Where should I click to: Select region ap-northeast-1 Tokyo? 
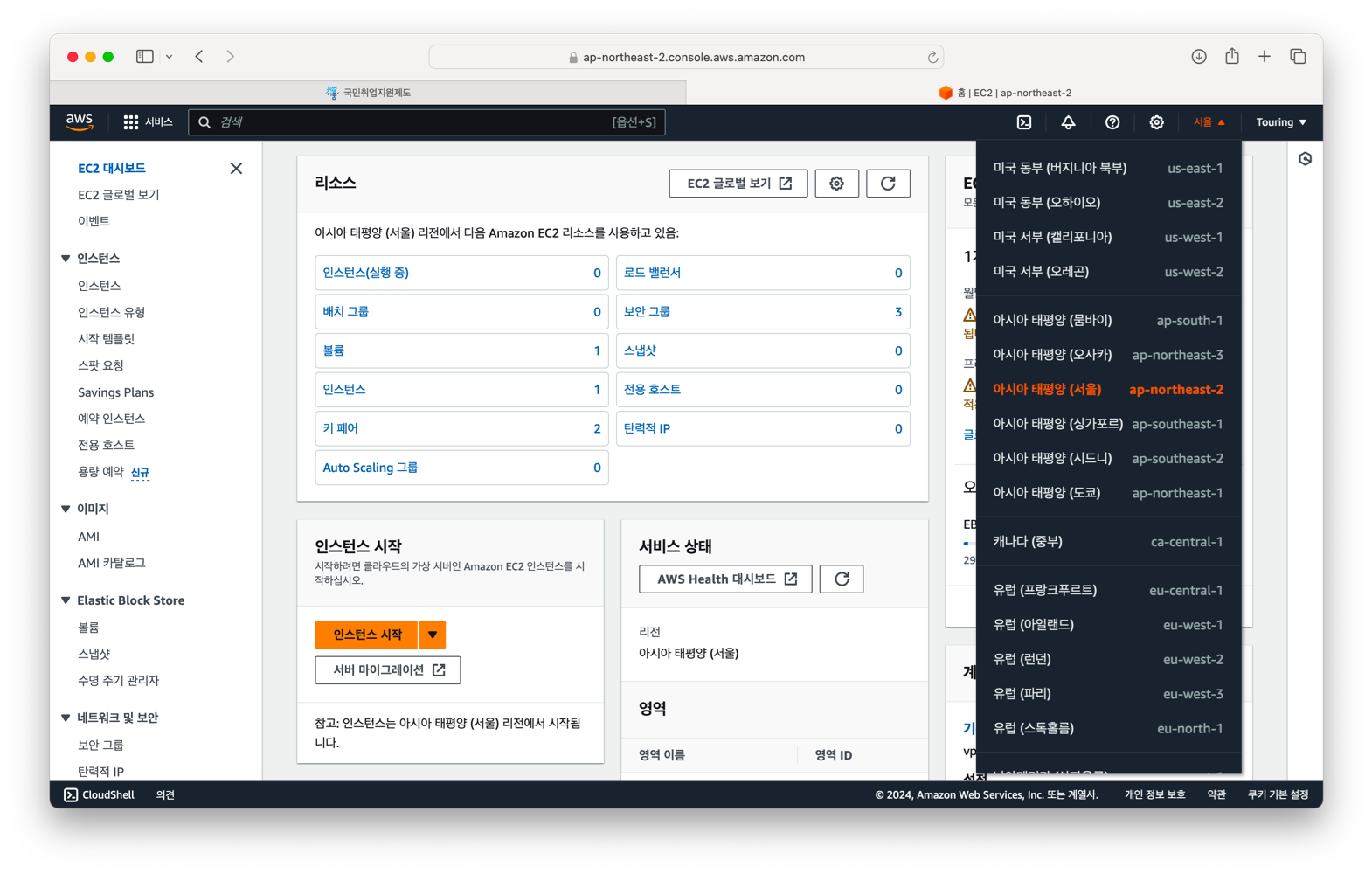point(1108,493)
